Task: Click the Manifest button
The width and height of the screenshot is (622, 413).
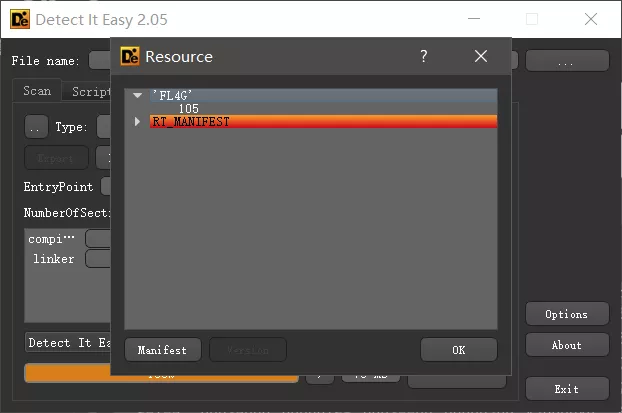Action: pyautogui.click(x=163, y=350)
